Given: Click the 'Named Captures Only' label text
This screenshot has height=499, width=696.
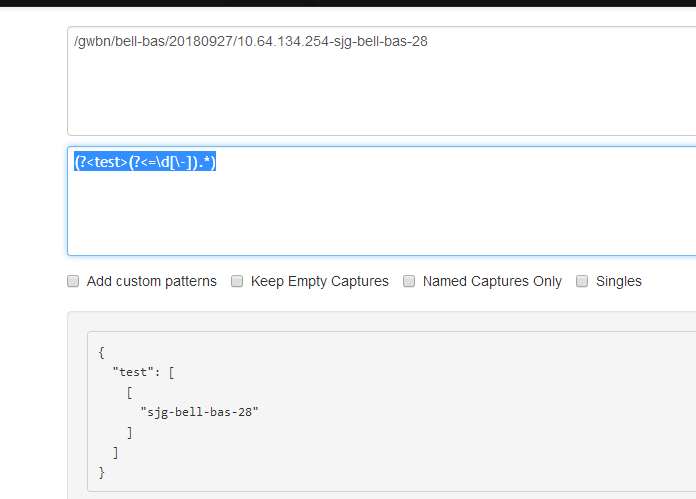Looking at the screenshot, I should (x=492, y=281).
